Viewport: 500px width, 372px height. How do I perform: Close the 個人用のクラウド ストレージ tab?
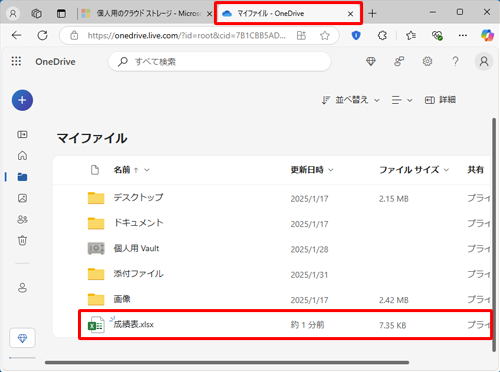[209, 14]
